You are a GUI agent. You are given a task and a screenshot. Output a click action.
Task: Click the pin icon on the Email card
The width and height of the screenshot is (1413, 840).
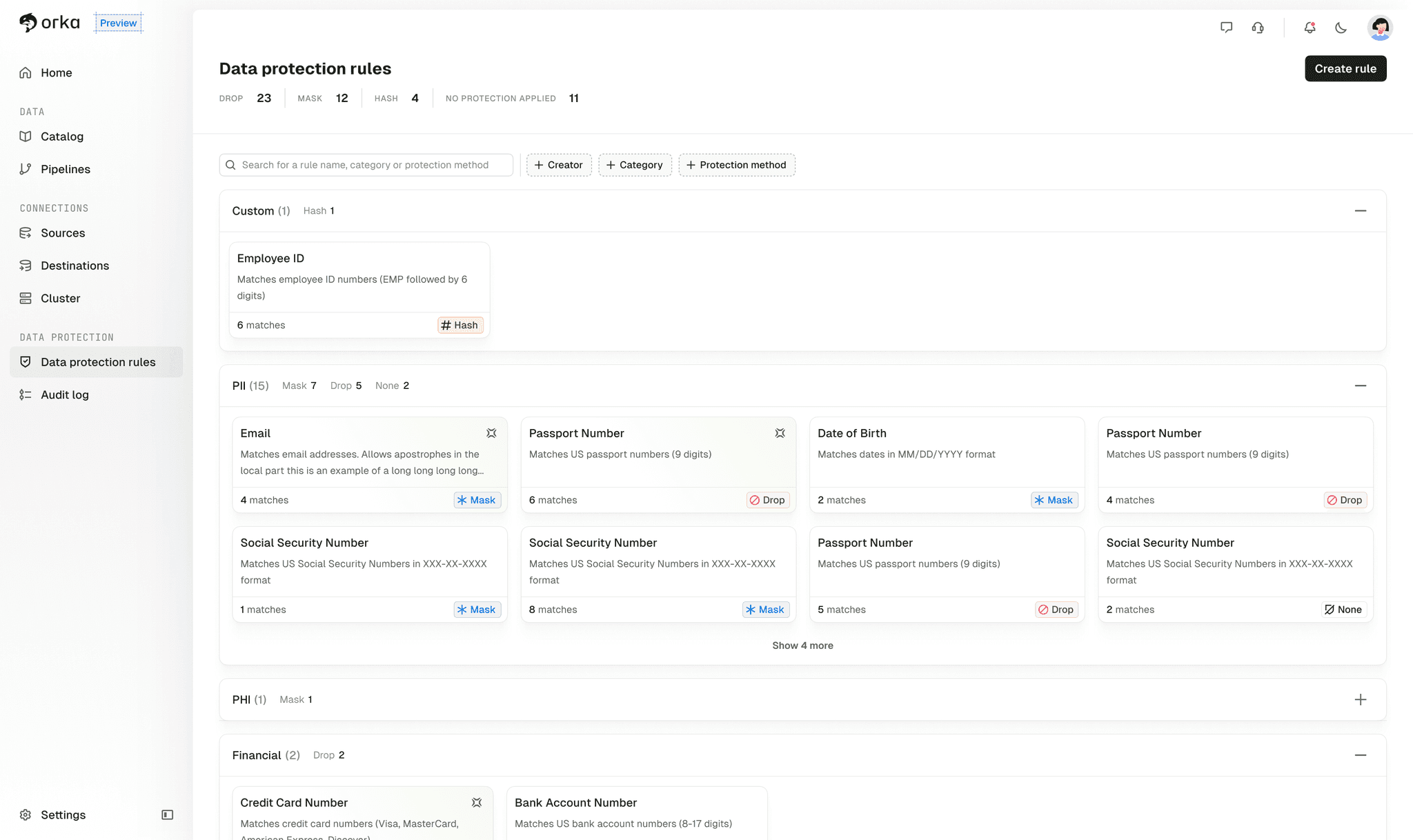(x=491, y=433)
